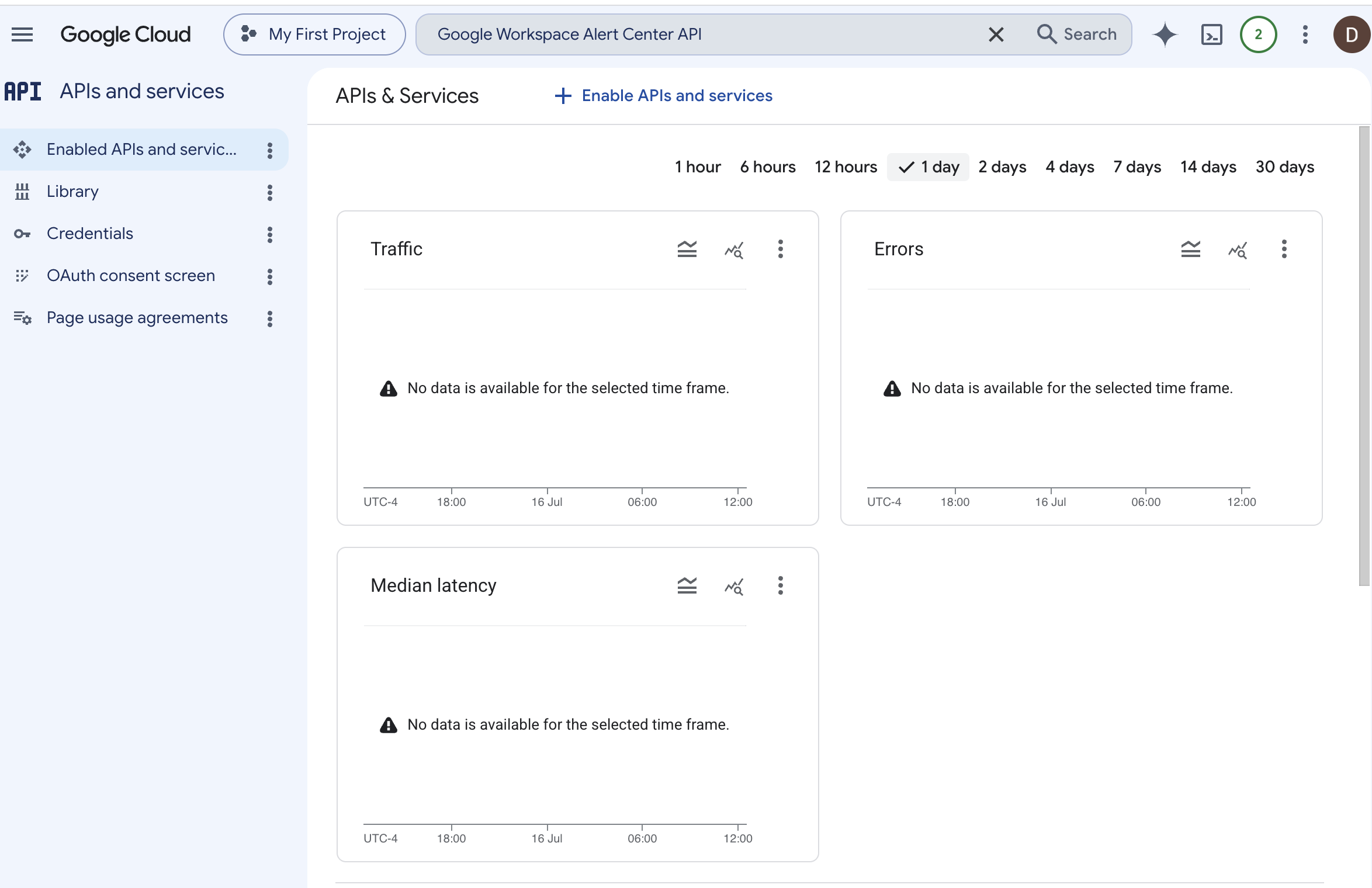Click the Median latency chart title
The width and height of the screenshot is (1372, 888).
tap(434, 585)
